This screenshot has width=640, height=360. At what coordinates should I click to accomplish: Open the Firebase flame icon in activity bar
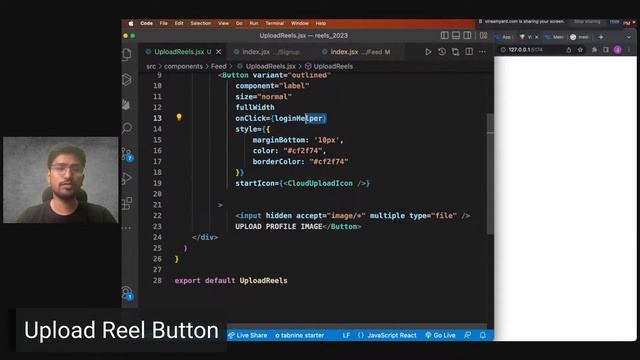[126, 104]
